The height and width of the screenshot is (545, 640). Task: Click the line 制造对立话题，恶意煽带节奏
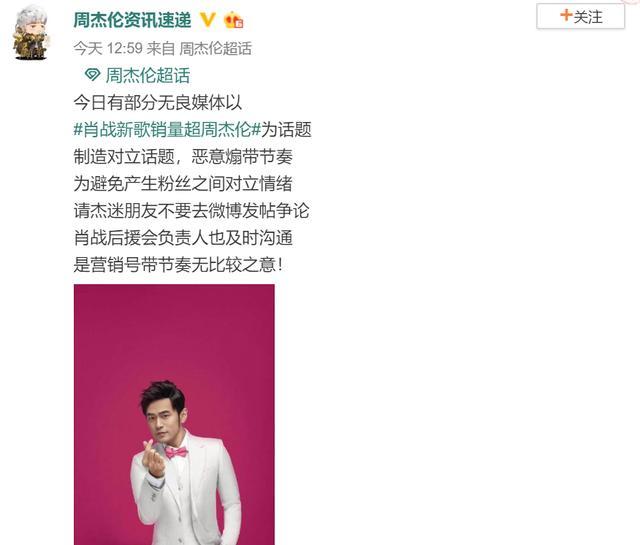pyautogui.click(x=183, y=157)
